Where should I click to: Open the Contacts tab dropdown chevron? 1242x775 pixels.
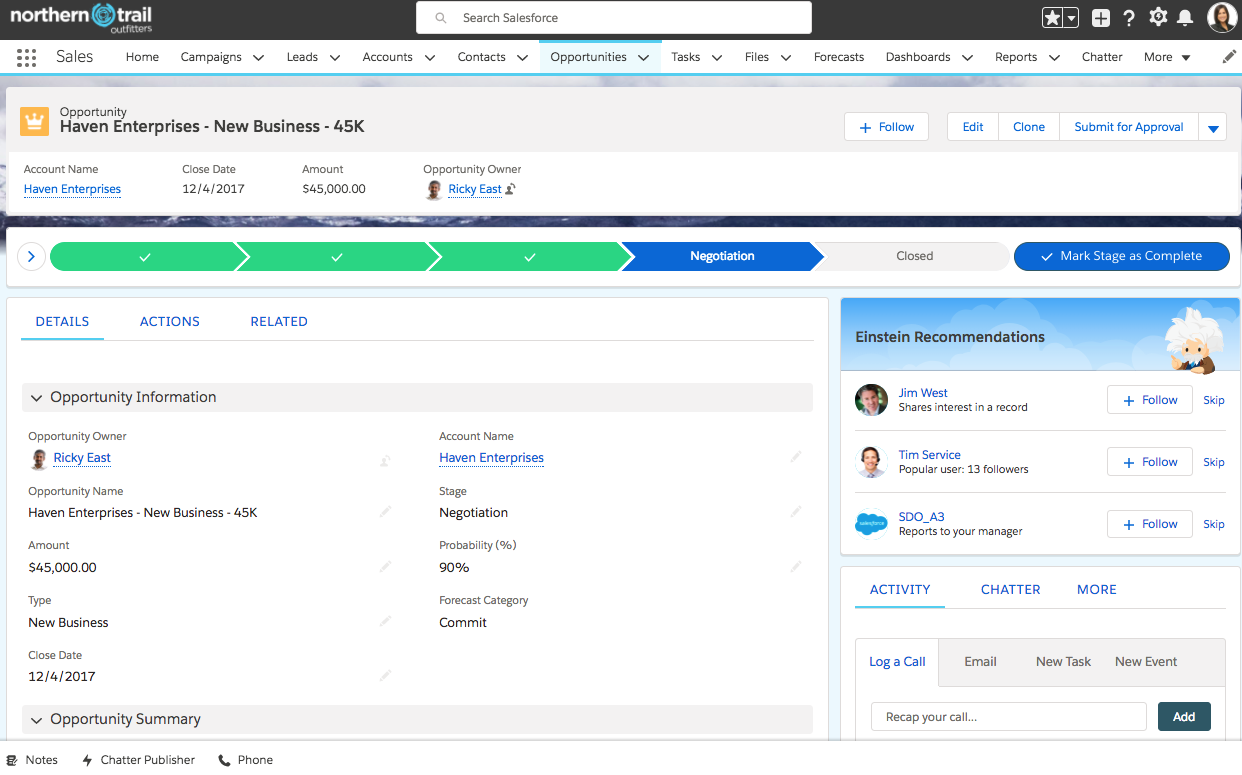(522, 58)
